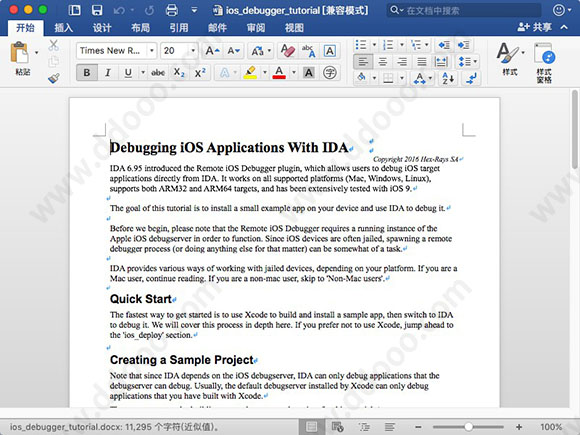Click the Copy icon
Viewport: 580px width, 435px height.
point(54,61)
